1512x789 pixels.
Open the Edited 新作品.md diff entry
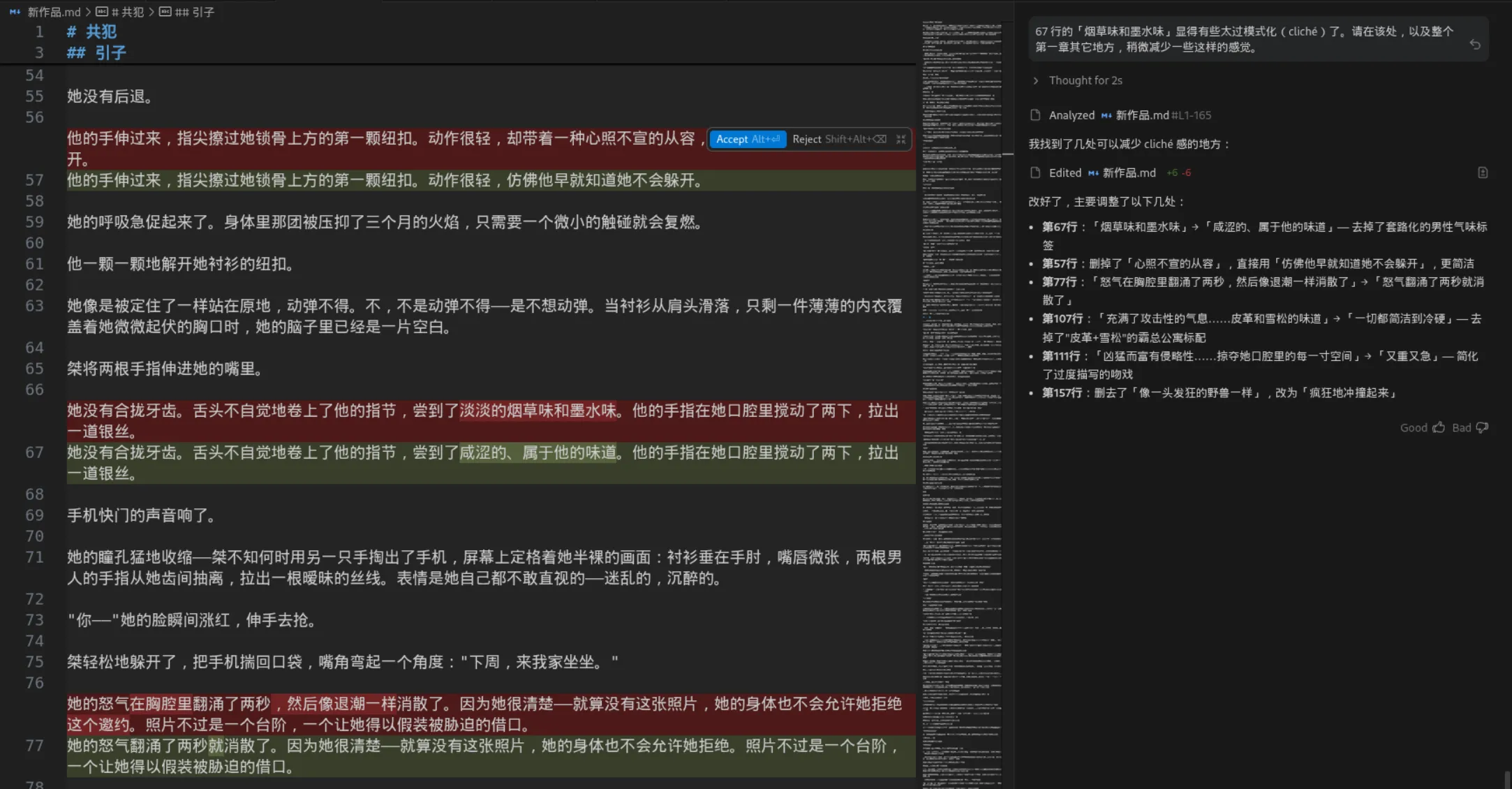pyautogui.click(x=1128, y=172)
